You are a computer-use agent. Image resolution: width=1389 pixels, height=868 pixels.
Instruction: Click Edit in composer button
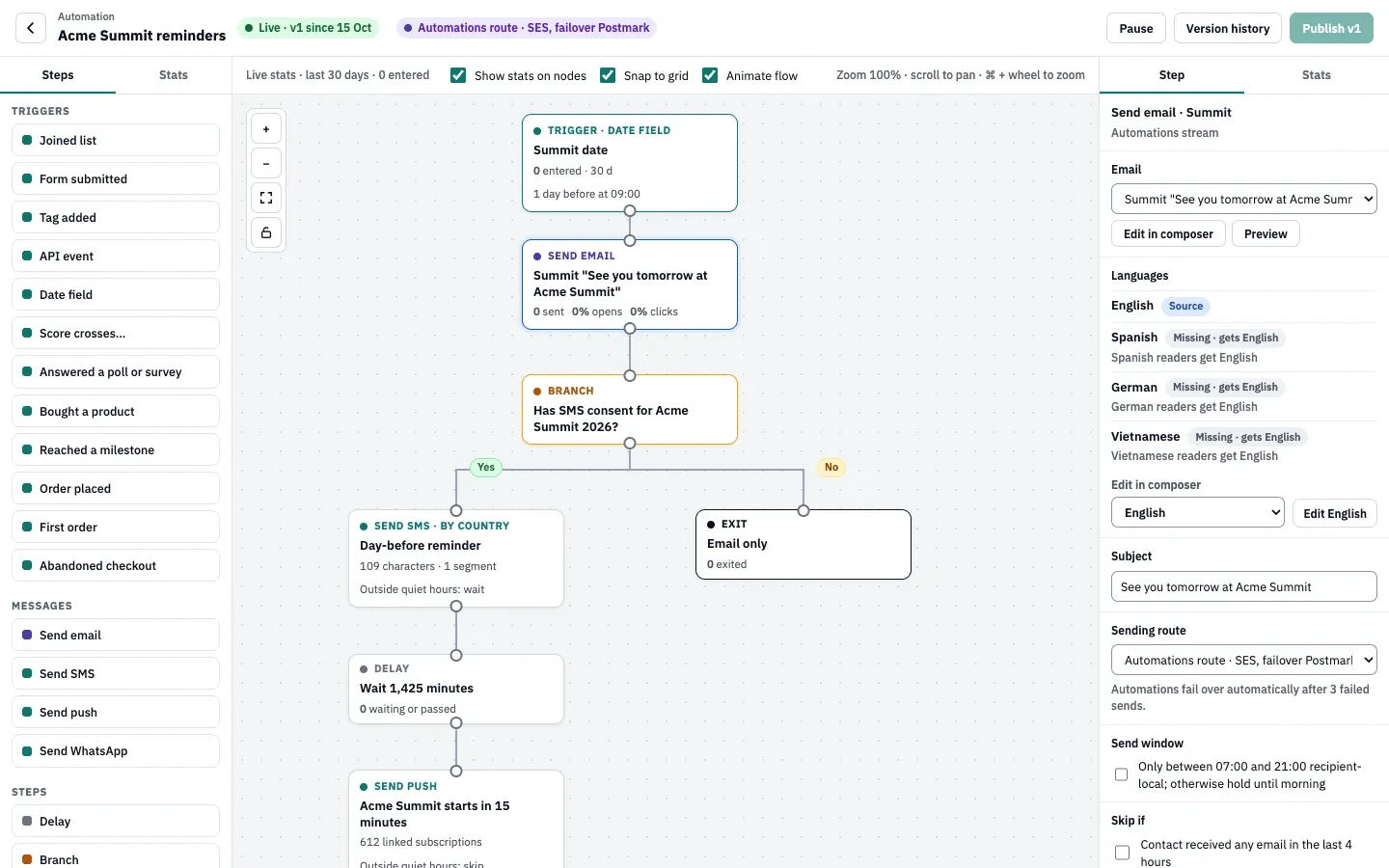pyautogui.click(x=1168, y=233)
